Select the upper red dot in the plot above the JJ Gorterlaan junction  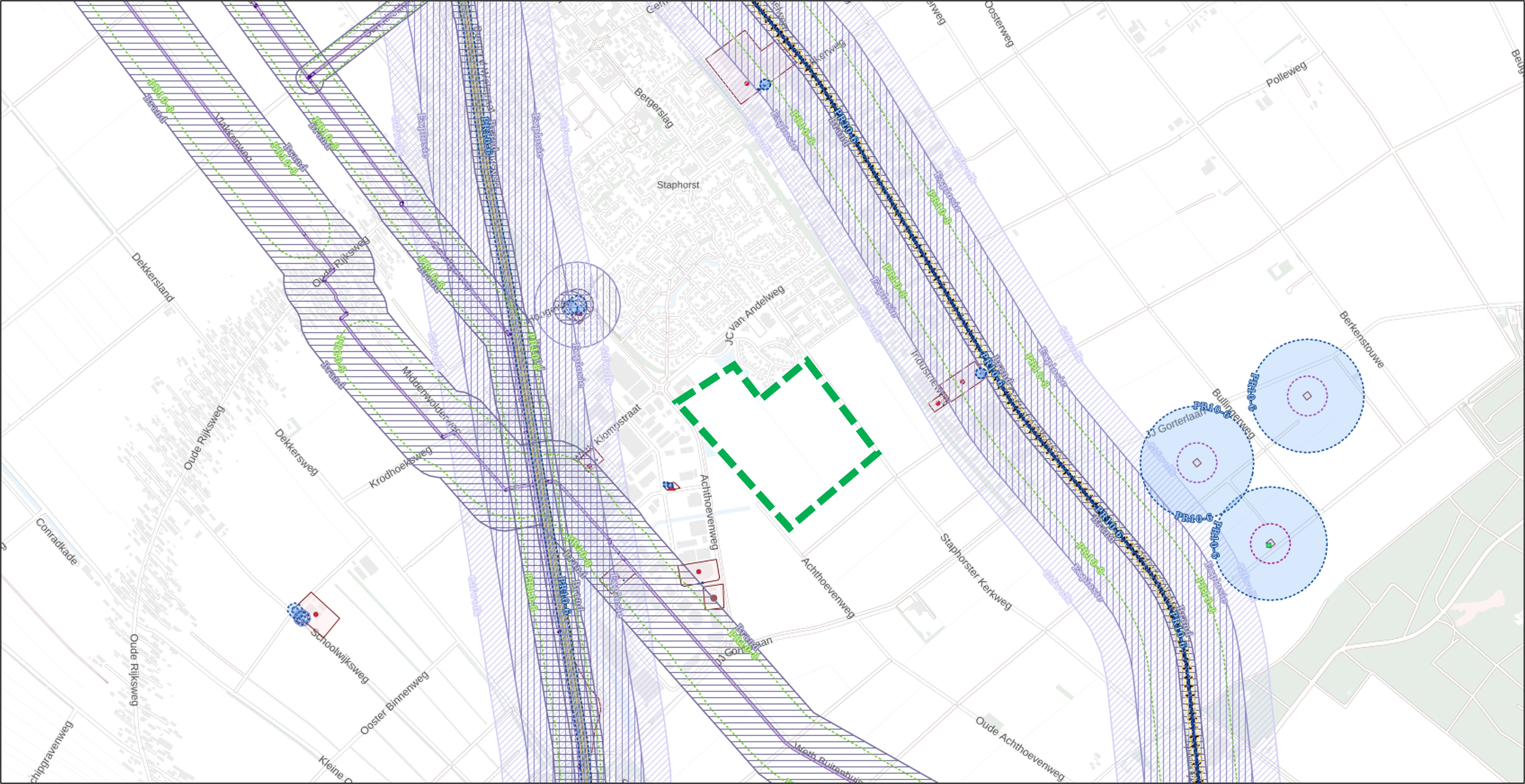click(x=698, y=572)
